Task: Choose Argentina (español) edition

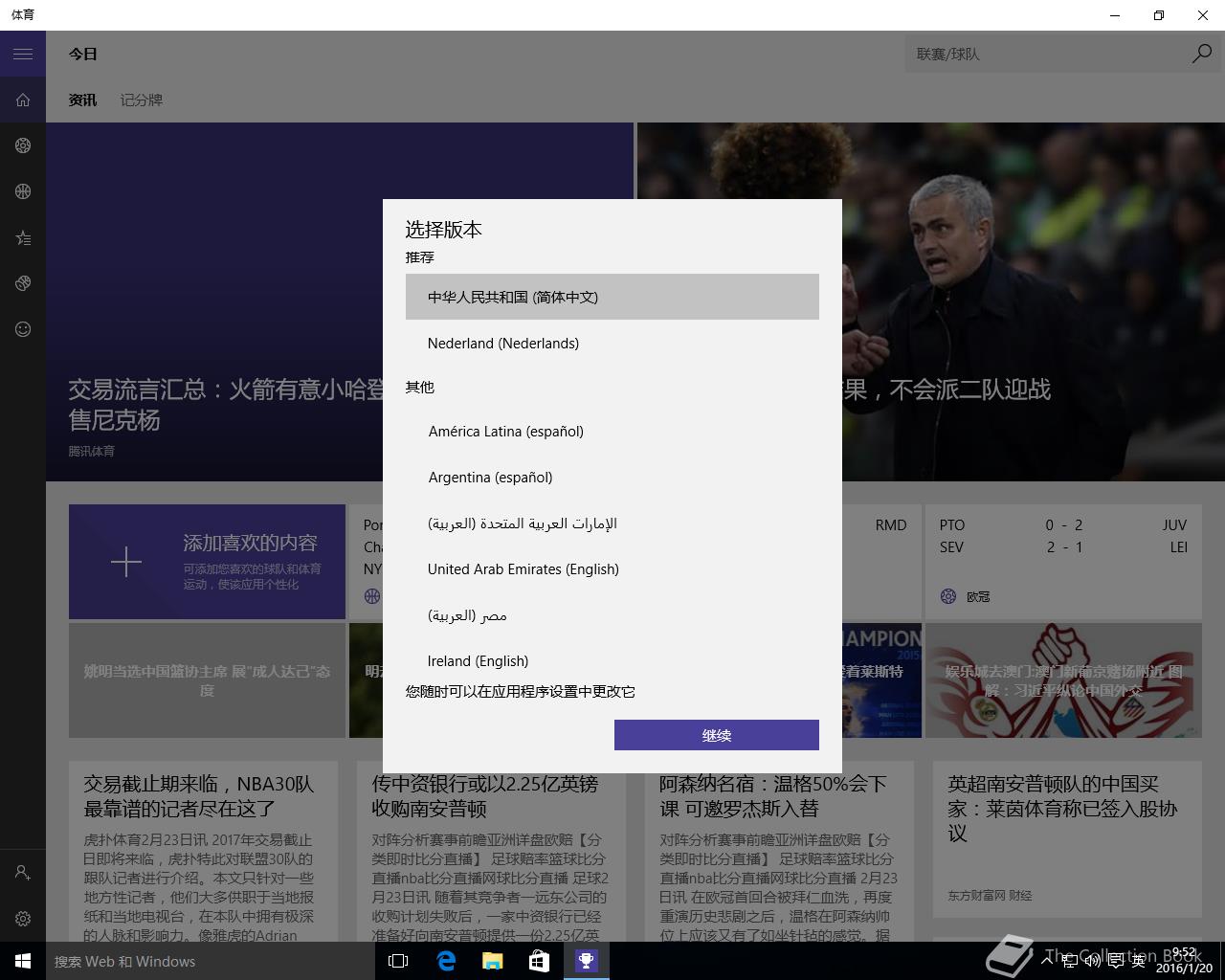Action: tap(612, 477)
